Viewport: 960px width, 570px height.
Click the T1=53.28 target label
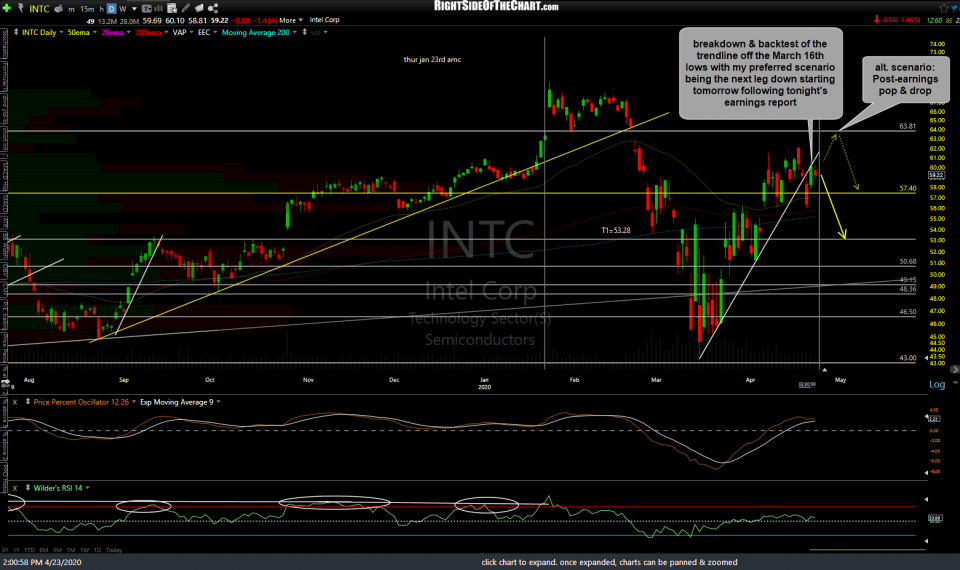click(x=616, y=230)
